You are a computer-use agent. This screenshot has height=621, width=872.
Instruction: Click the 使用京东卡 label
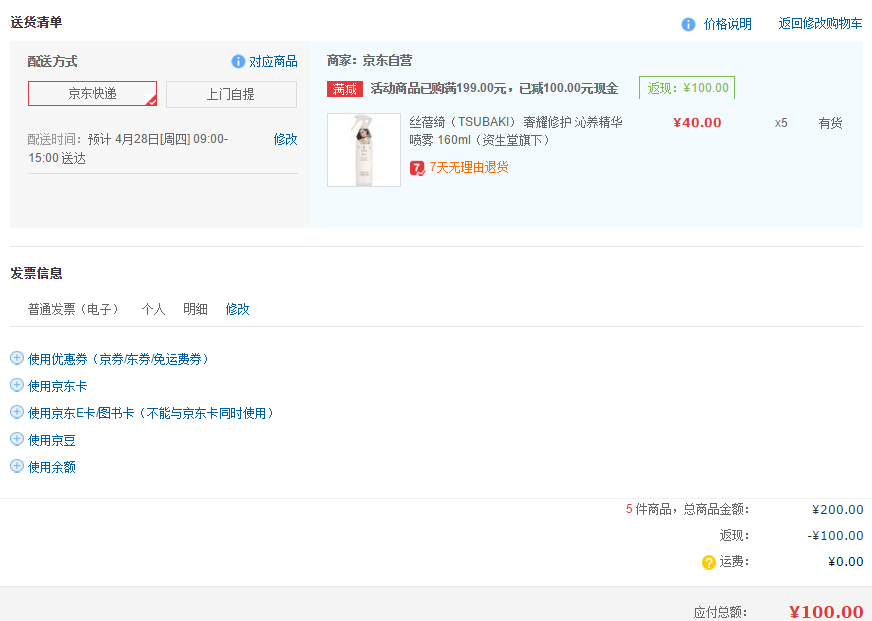[x=57, y=386]
